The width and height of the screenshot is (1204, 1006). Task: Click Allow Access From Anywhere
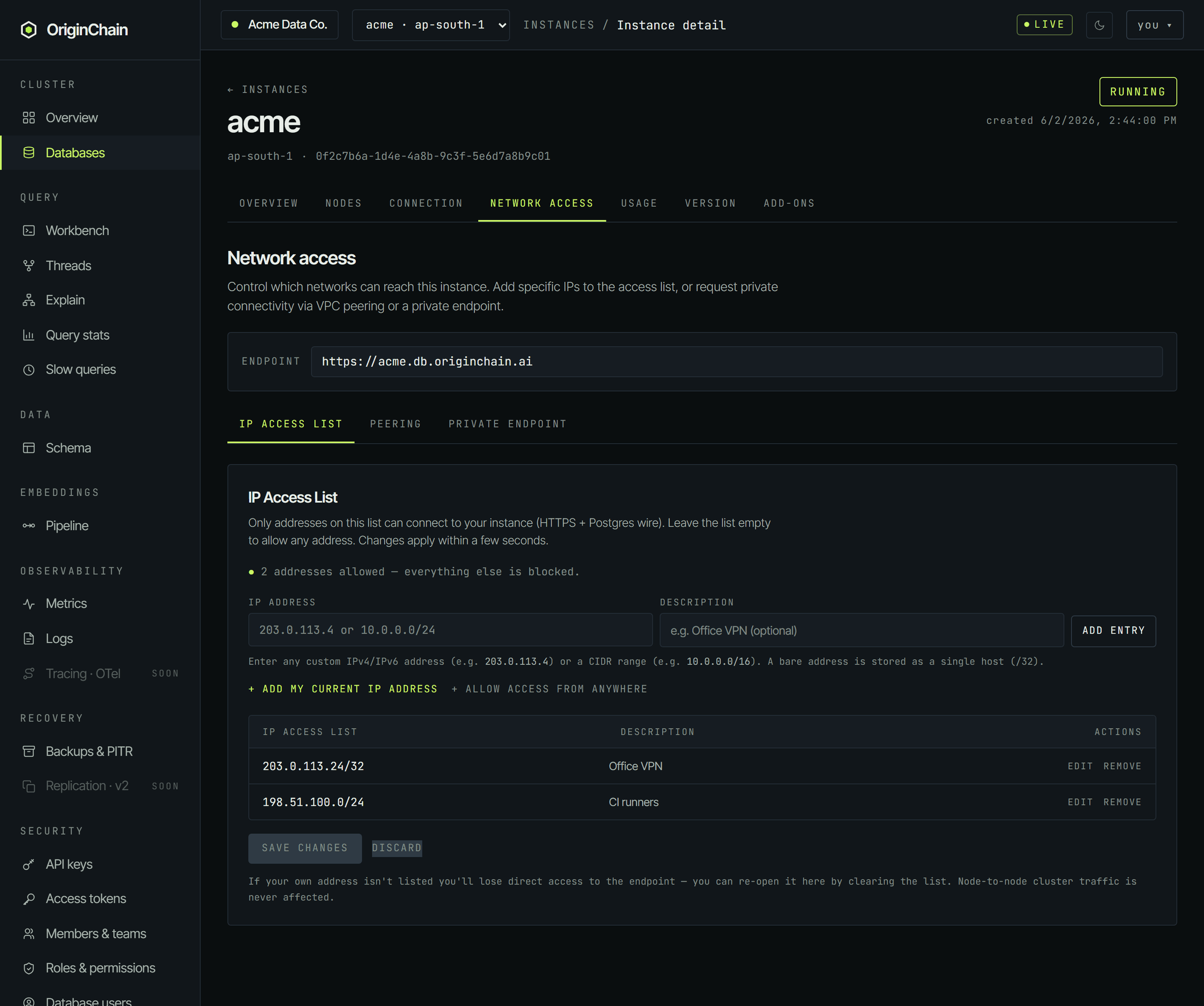point(549,689)
